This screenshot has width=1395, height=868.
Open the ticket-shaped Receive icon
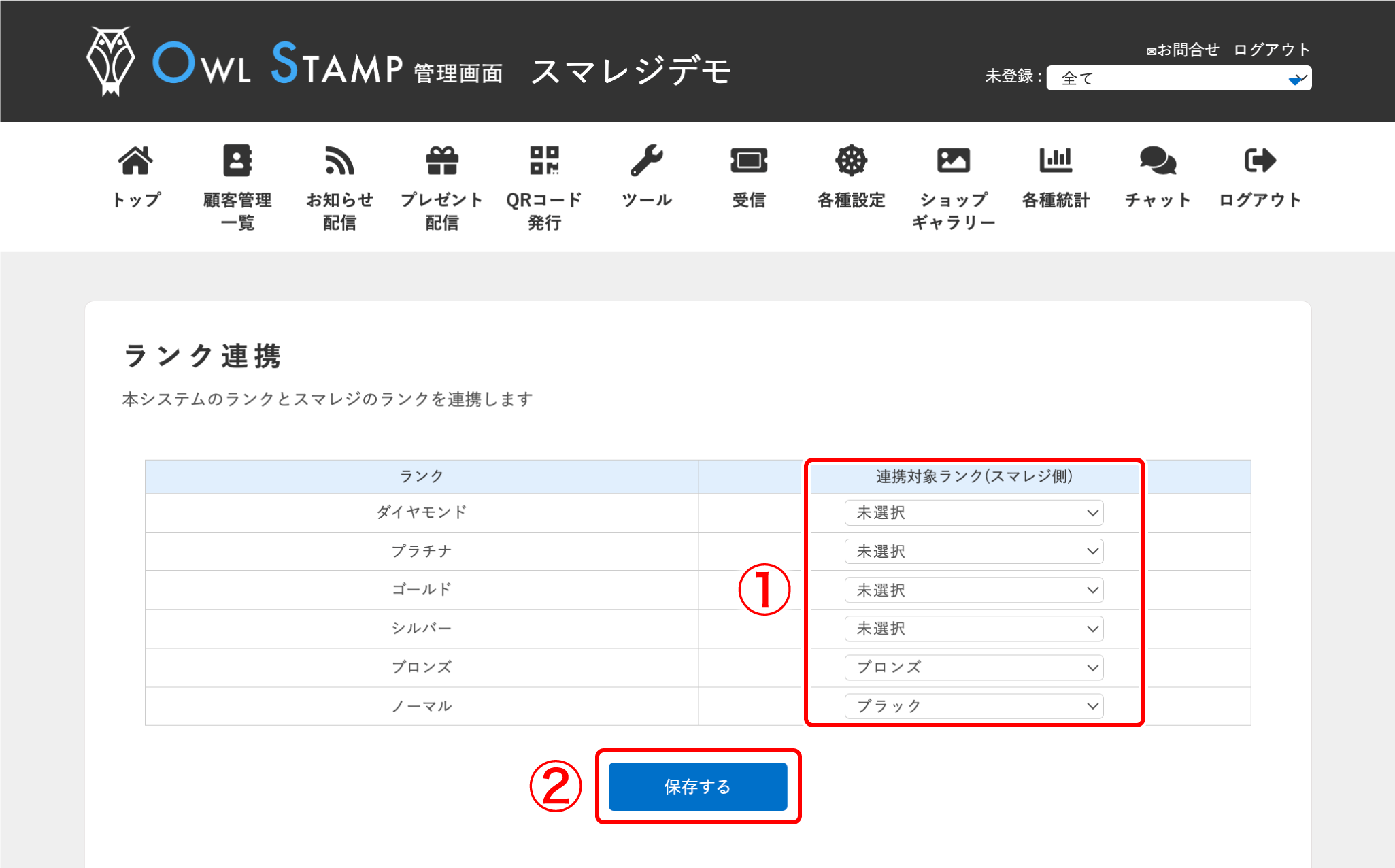tap(749, 161)
